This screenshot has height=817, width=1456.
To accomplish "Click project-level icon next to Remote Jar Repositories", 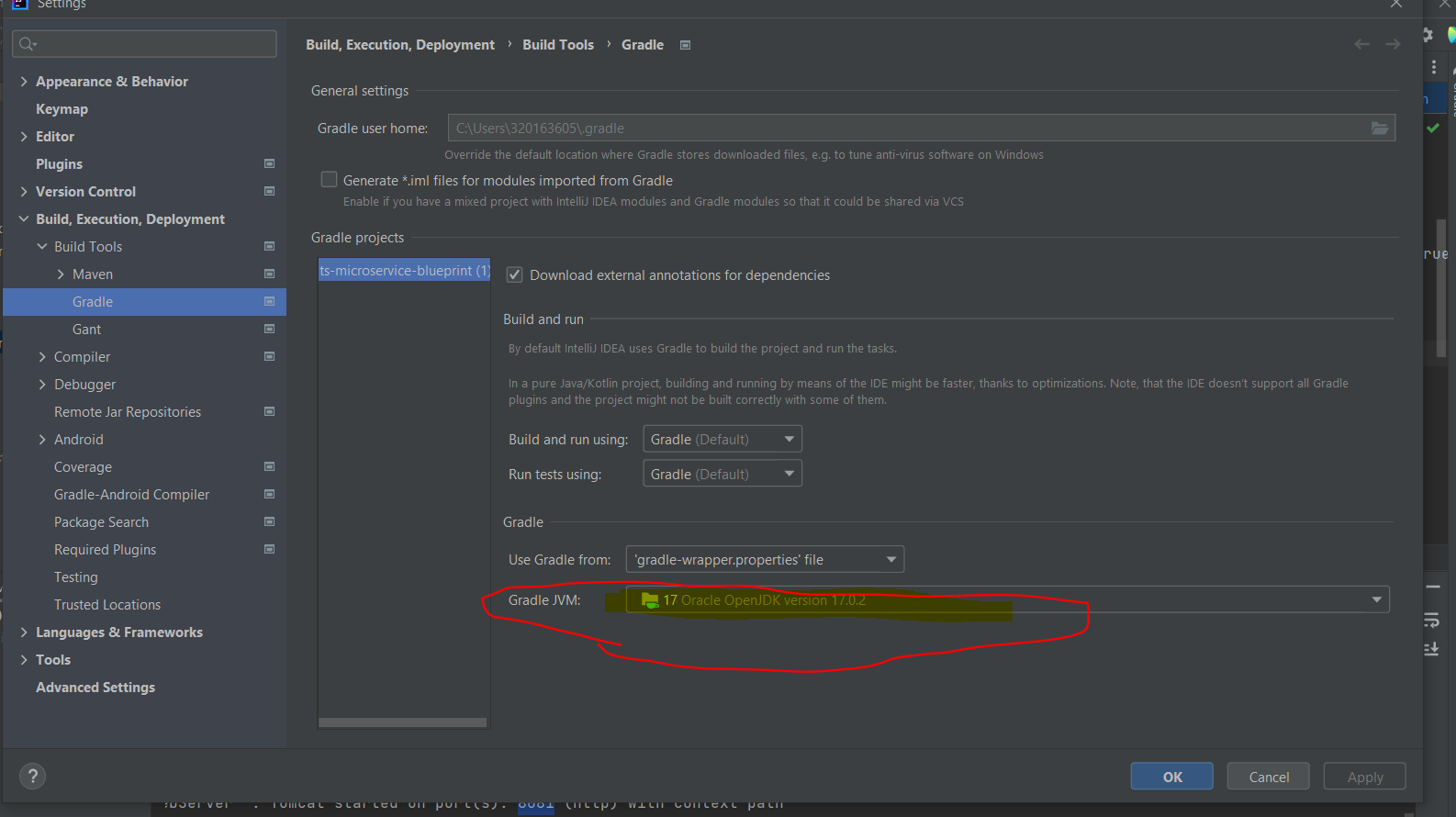I will coord(270,412).
